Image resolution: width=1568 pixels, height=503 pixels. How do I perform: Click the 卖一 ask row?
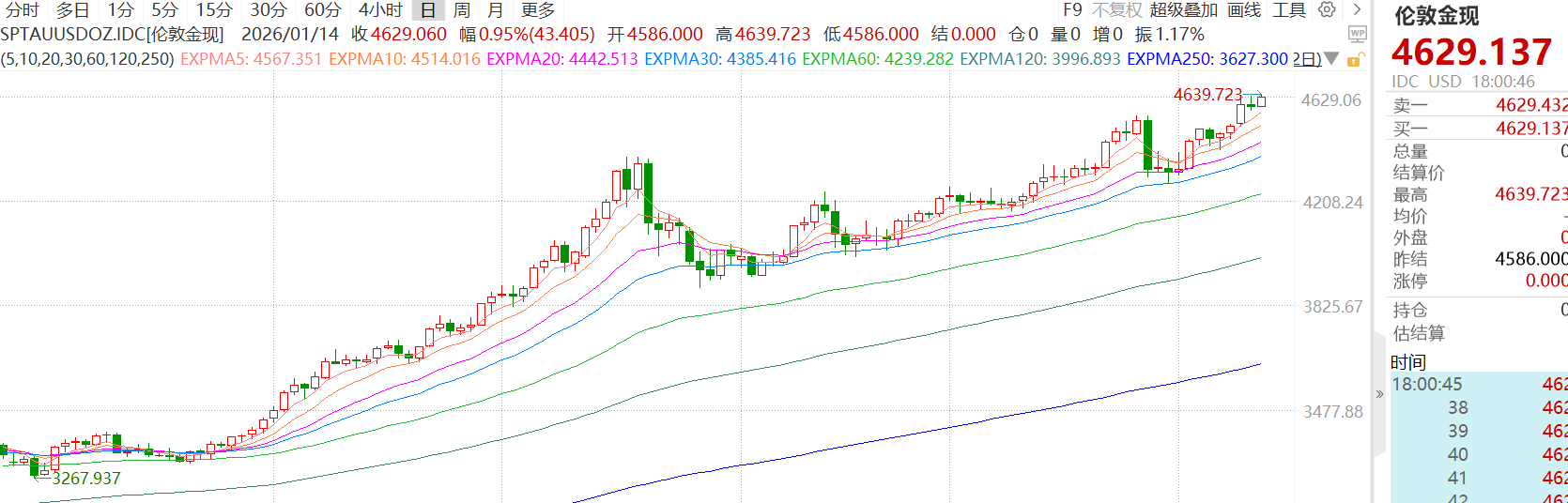pyautogui.click(x=1479, y=105)
